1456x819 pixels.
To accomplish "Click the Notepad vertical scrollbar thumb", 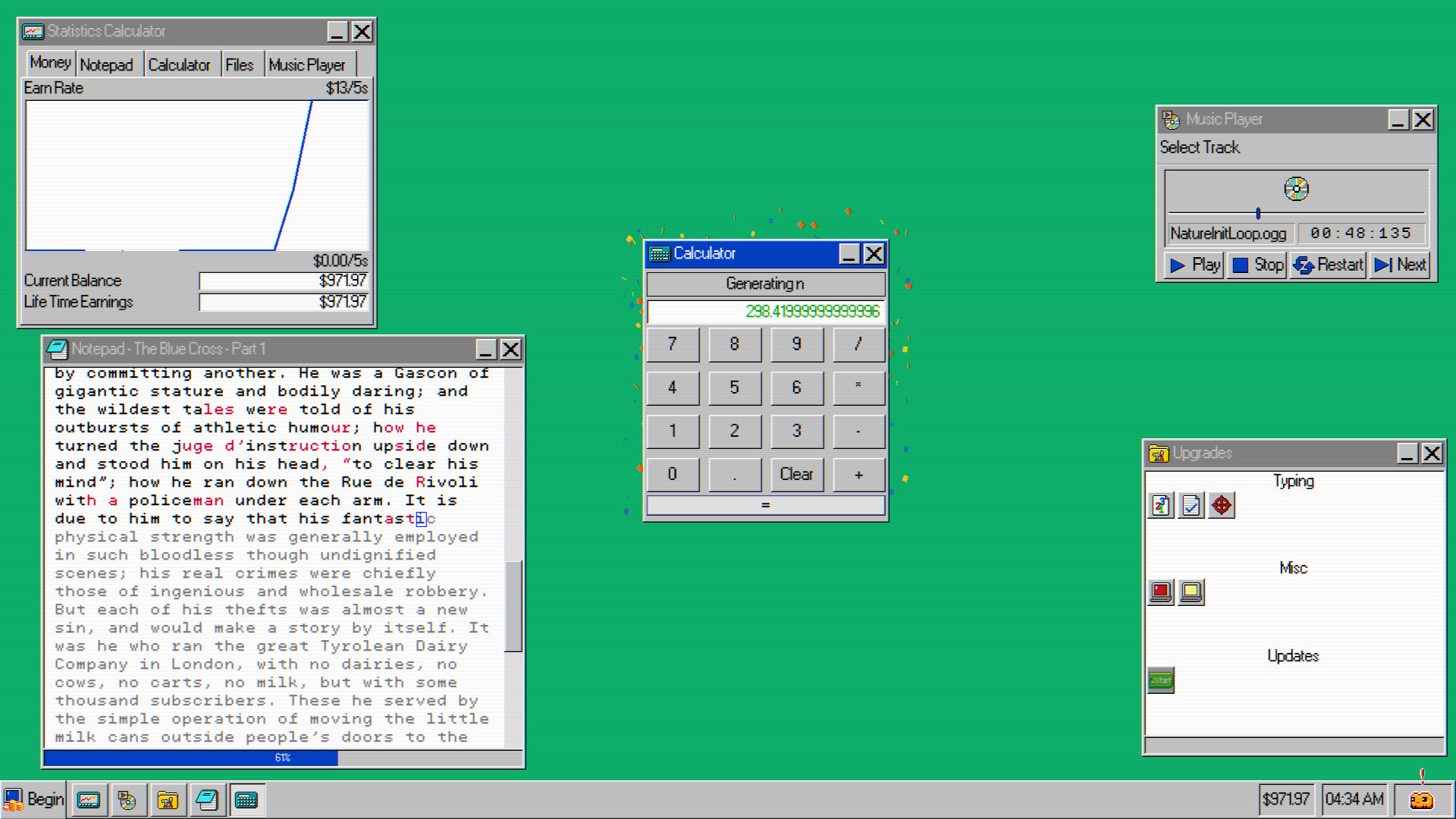I will [513, 606].
